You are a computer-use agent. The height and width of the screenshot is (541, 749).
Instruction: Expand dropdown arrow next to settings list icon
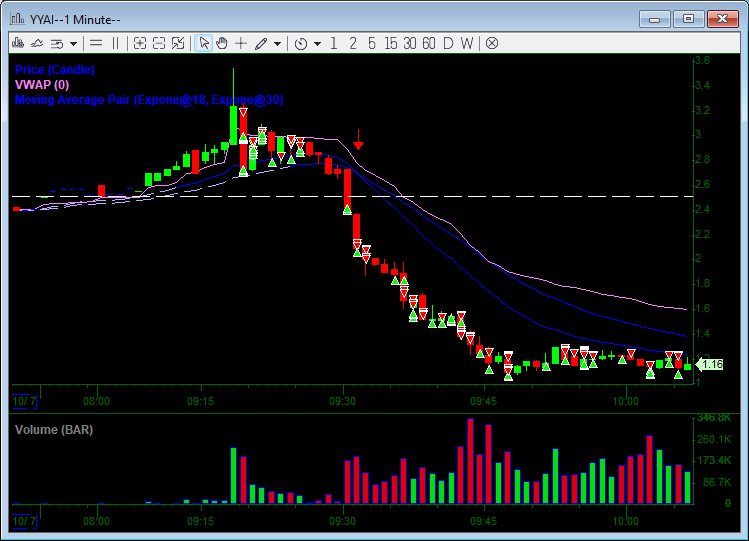[x=74, y=44]
